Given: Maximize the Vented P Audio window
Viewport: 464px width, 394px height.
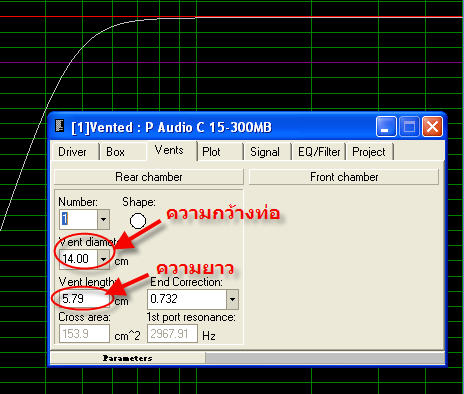Looking at the screenshot, I should pyautogui.click(x=409, y=127).
